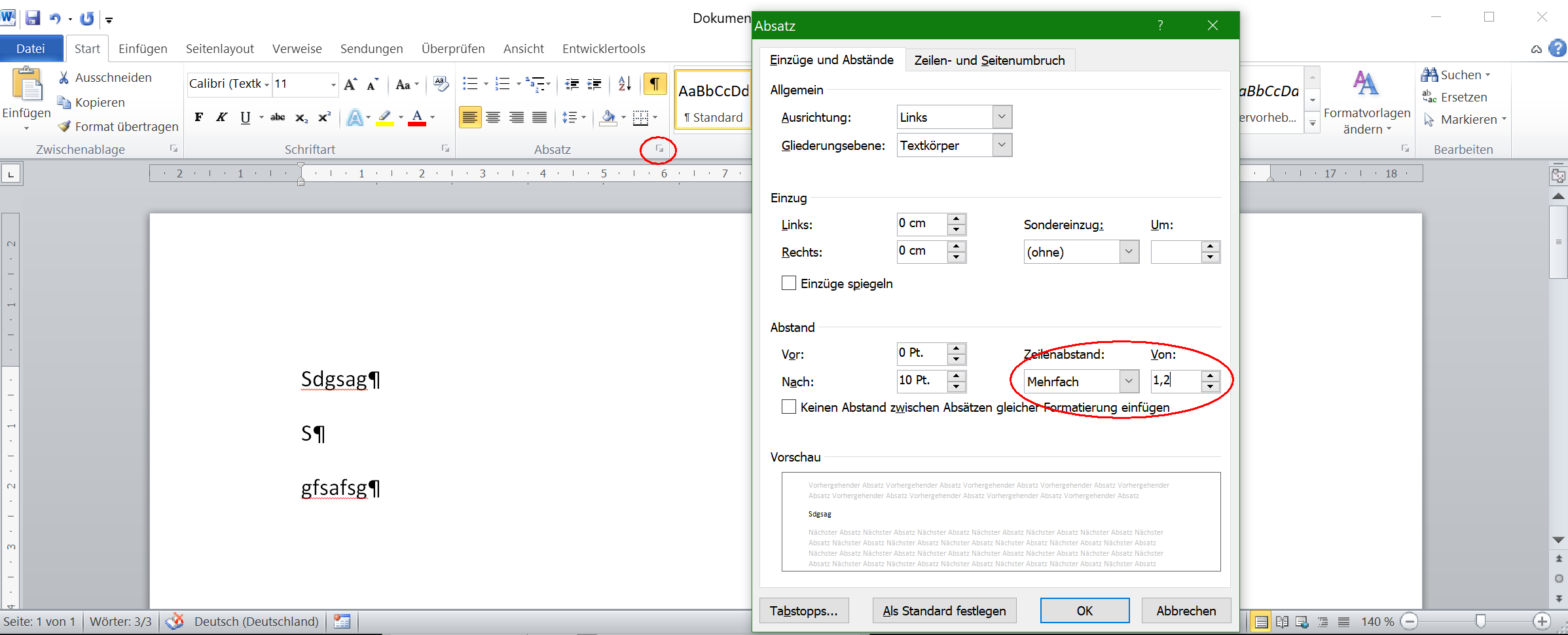Expand Markieren dropdown
This screenshot has width=1568, height=635.
1504,119
